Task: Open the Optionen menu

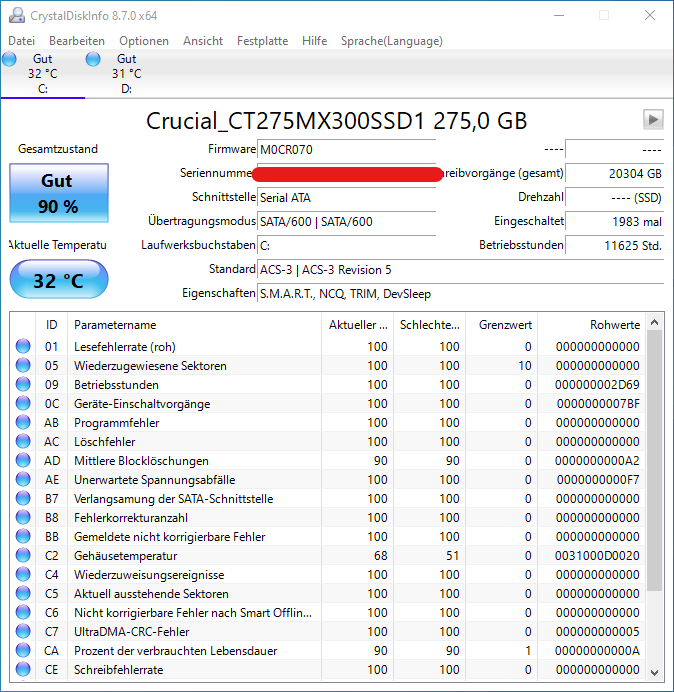Action: point(144,41)
